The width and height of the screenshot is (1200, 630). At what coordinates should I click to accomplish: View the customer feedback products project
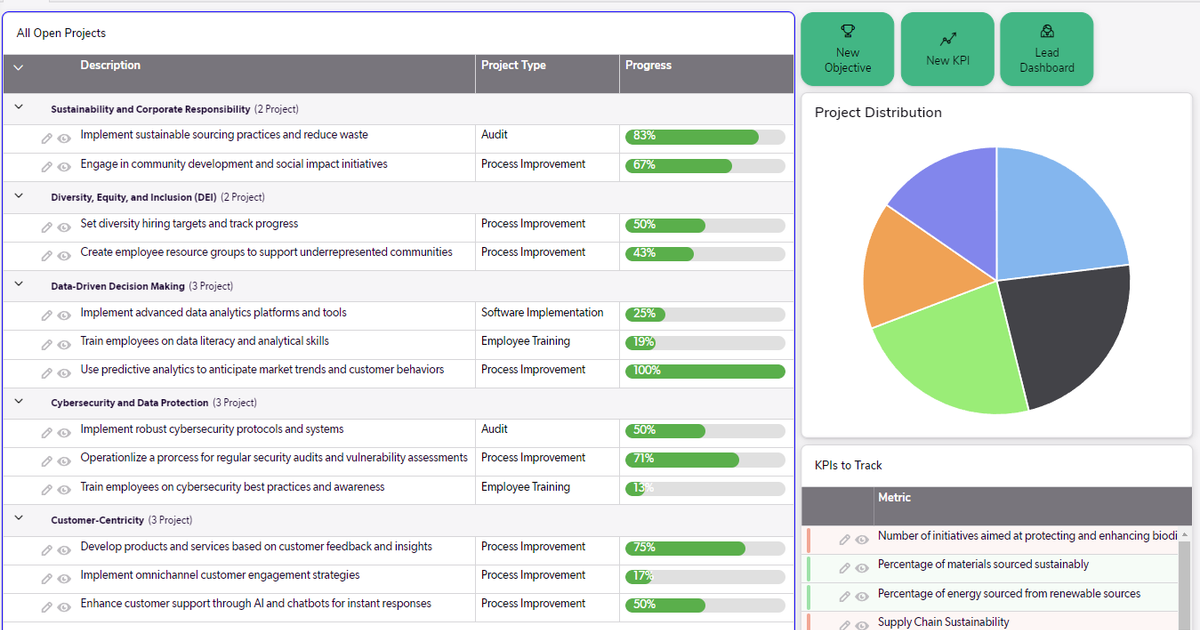tap(64, 550)
